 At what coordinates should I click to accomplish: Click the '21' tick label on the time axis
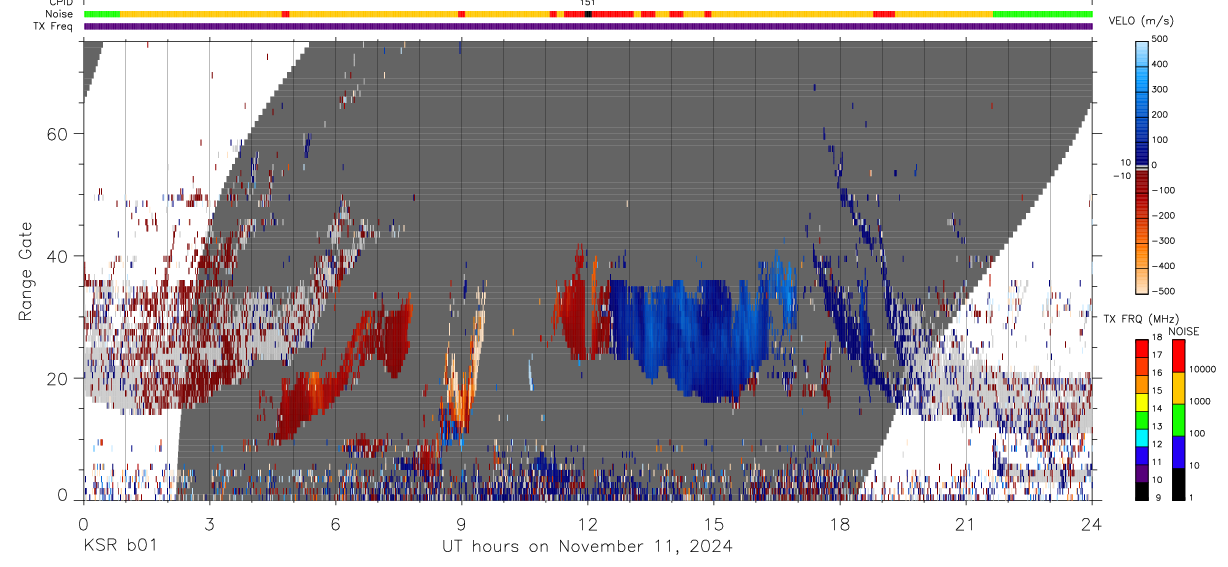(966, 523)
